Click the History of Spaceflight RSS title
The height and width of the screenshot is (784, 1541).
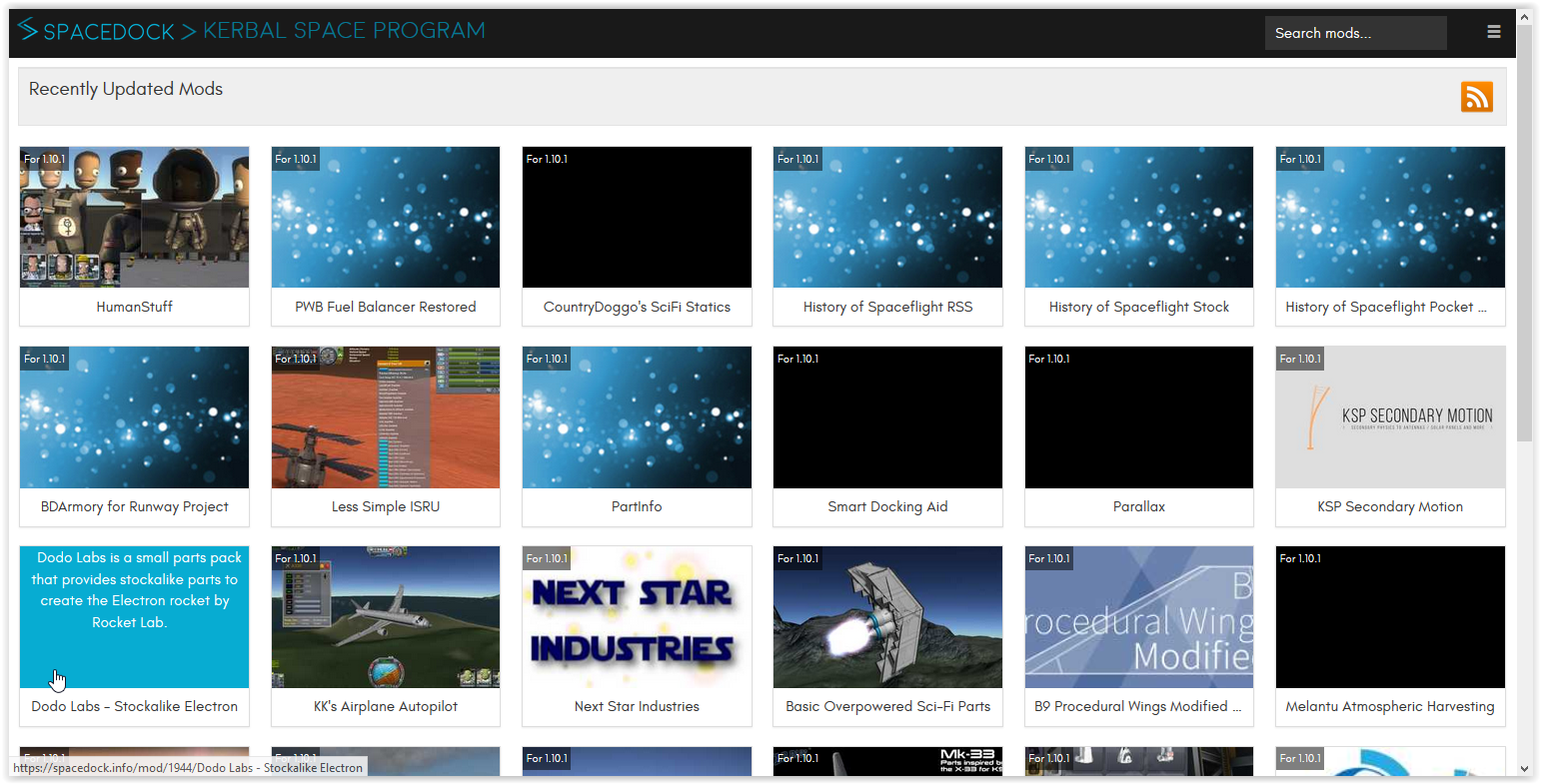887,307
